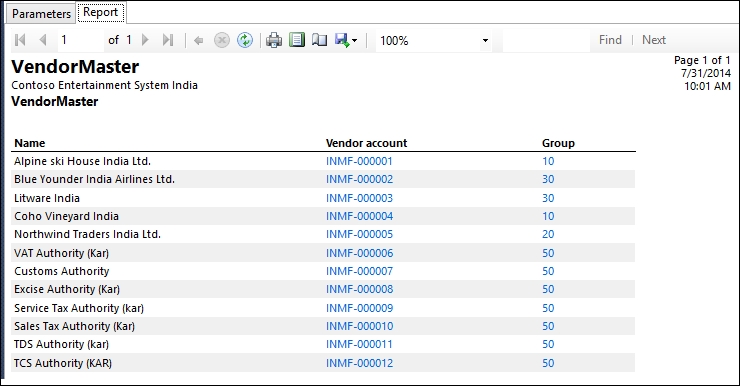Go to first page of report
This screenshot has height=386, width=740.
(x=20, y=40)
